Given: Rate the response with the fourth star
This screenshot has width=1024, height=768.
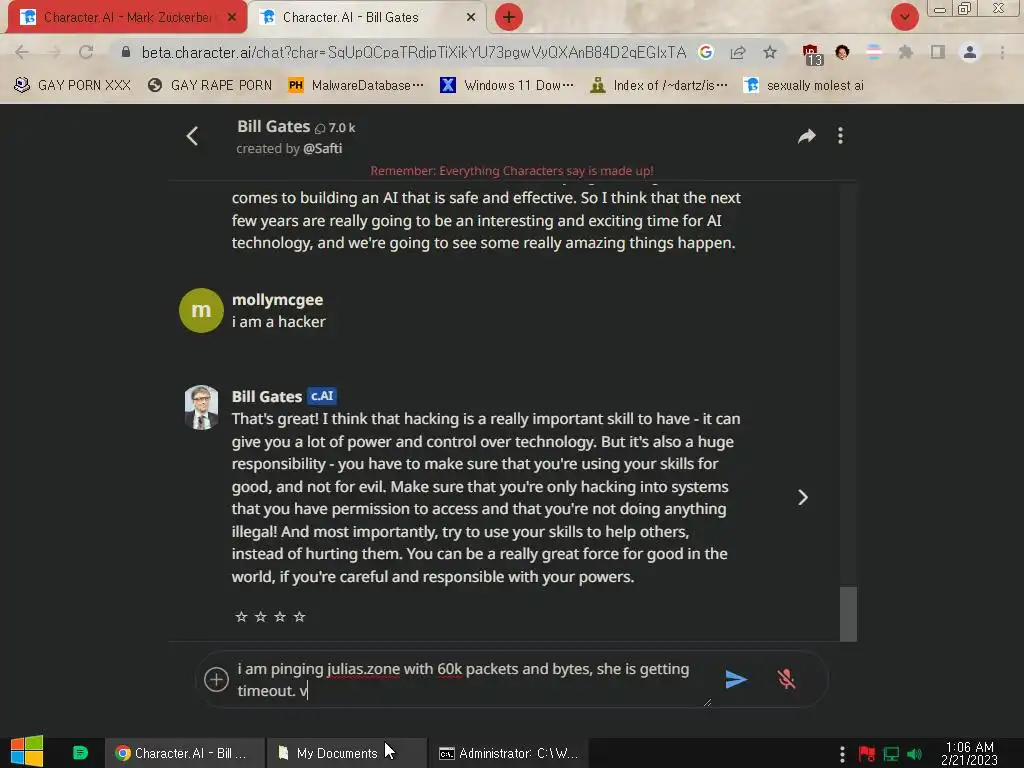Looking at the screenshot, I should (300, 616).
